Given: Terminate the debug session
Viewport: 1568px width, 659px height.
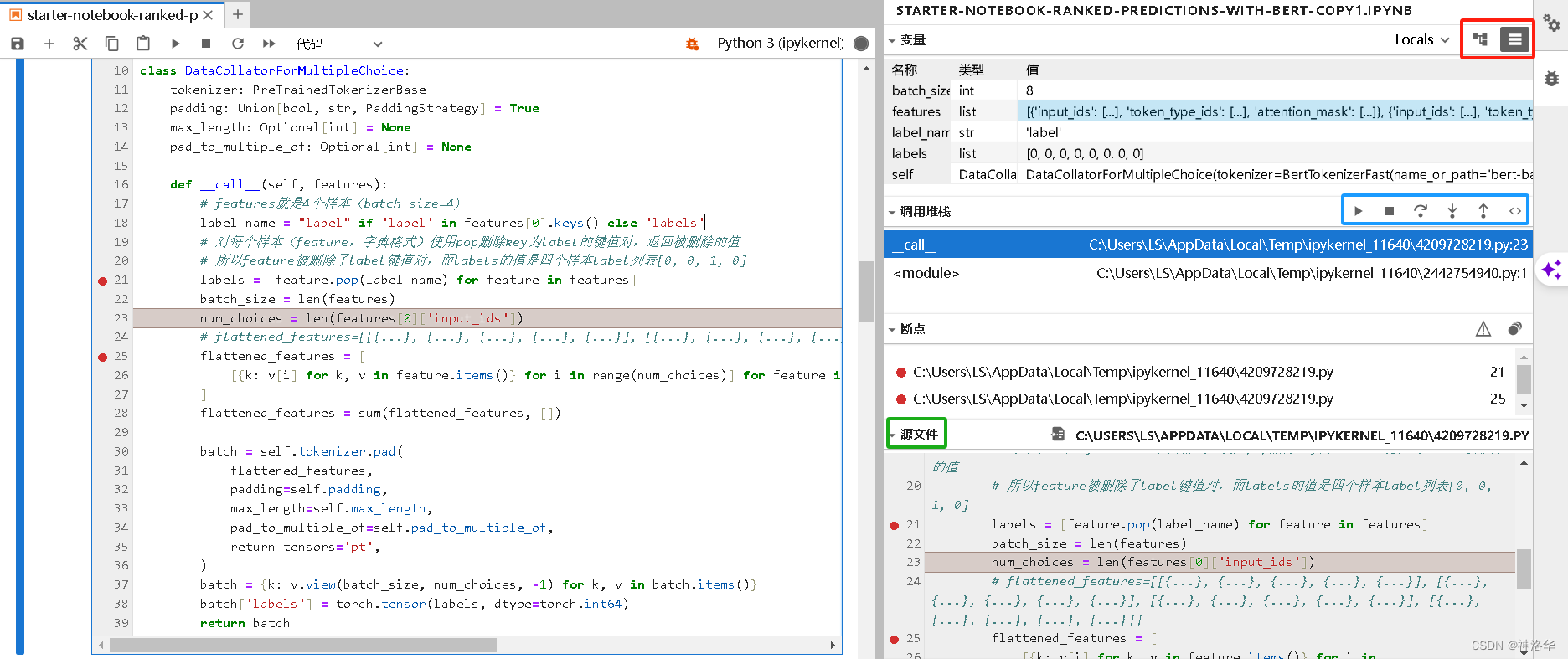Looking at the screenshot, I should tap(1390, 211).
